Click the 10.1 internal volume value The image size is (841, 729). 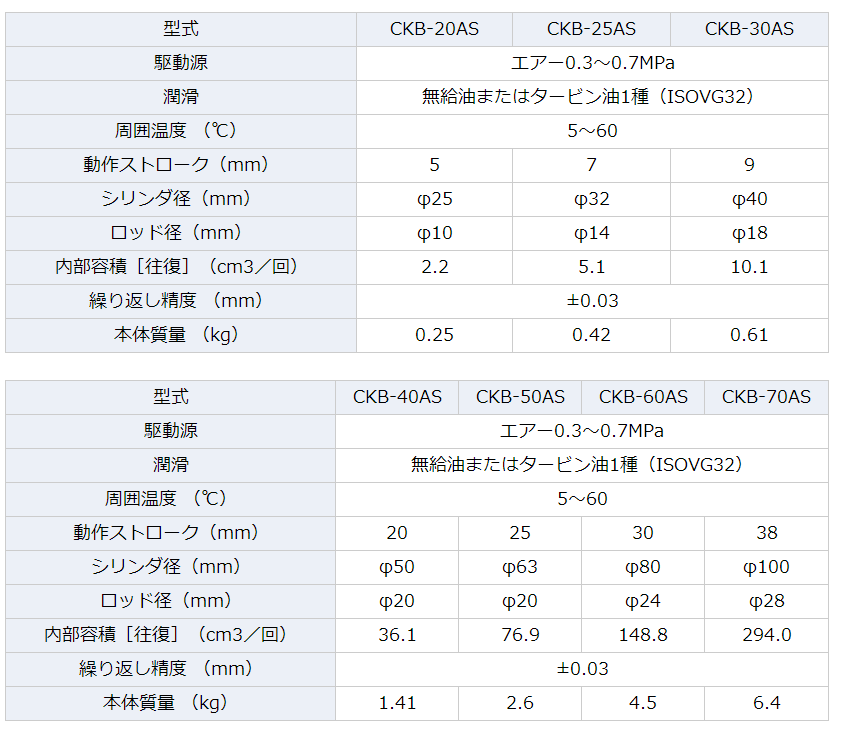coord(749,267)
